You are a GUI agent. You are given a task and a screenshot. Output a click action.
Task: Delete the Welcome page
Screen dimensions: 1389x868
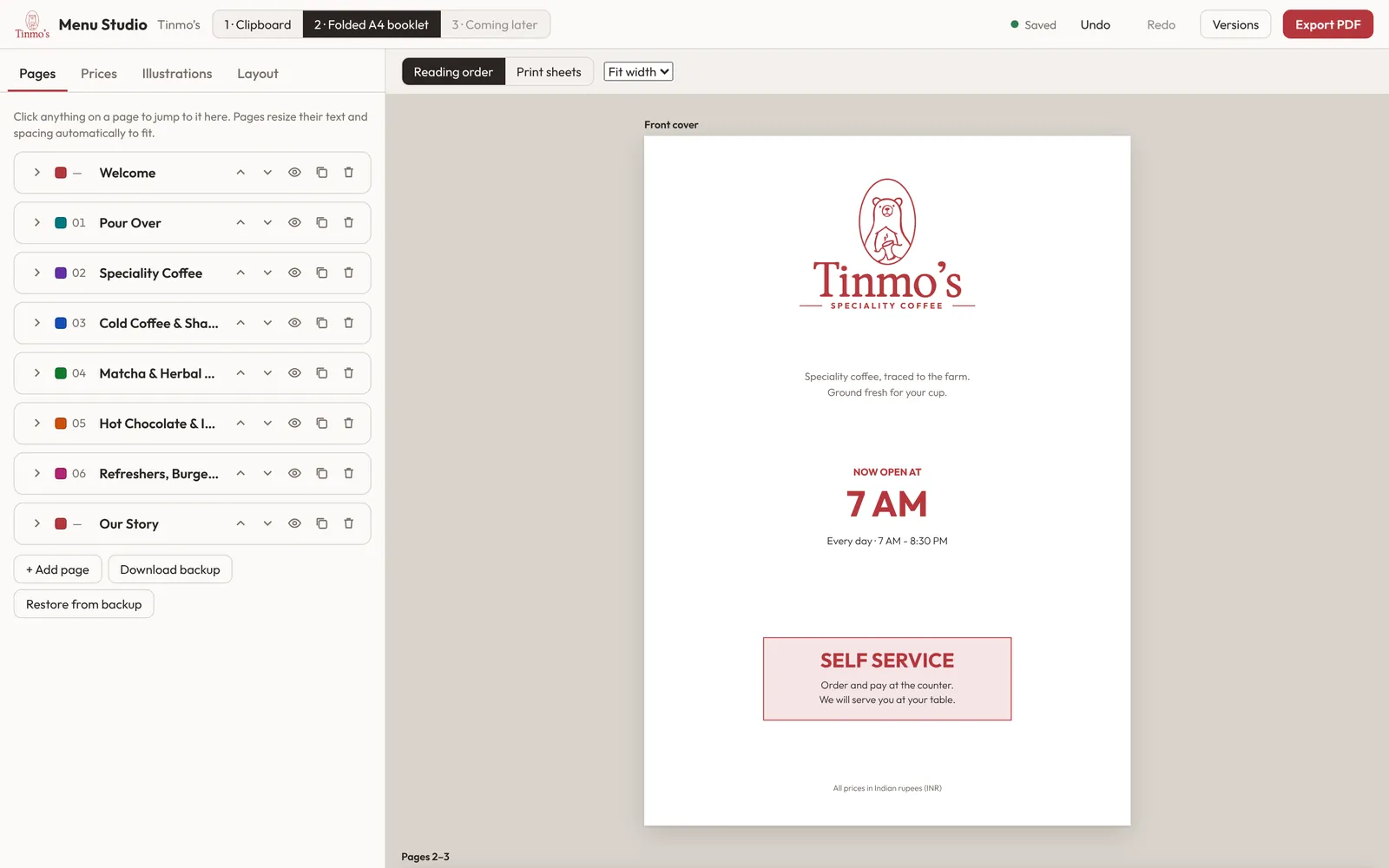(x=348, y=173)
